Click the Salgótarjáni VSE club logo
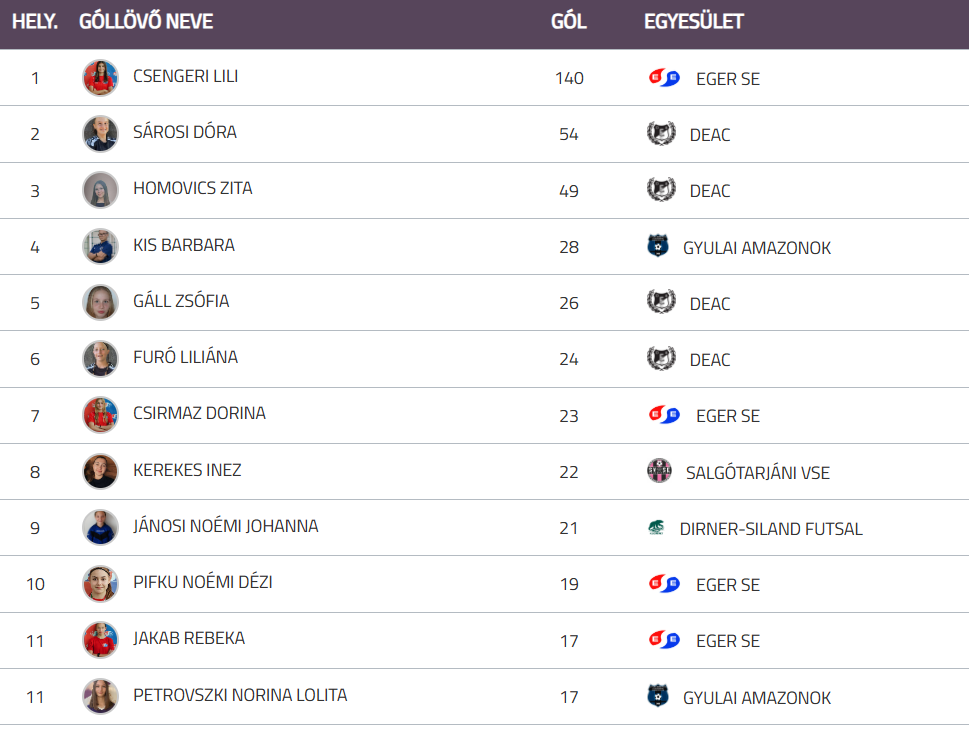 pyautogui.click(x=659, y=472)
